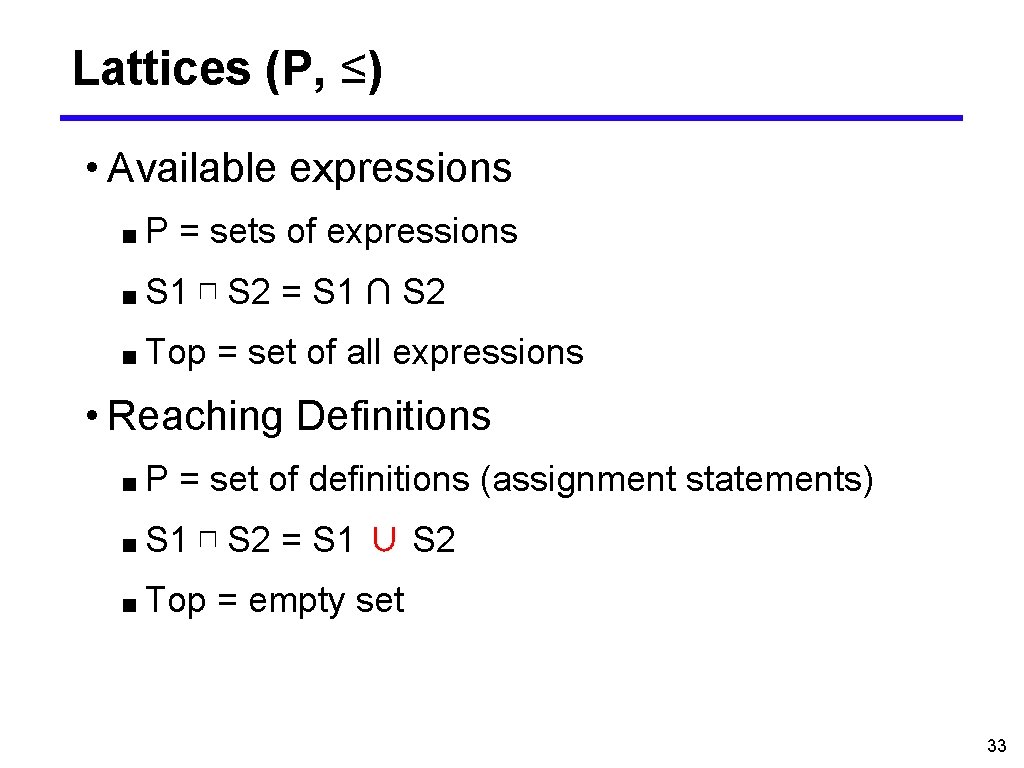1024x768 pixels.
Task: Click the text "Top = empty set"
Action: click(275, 600)
